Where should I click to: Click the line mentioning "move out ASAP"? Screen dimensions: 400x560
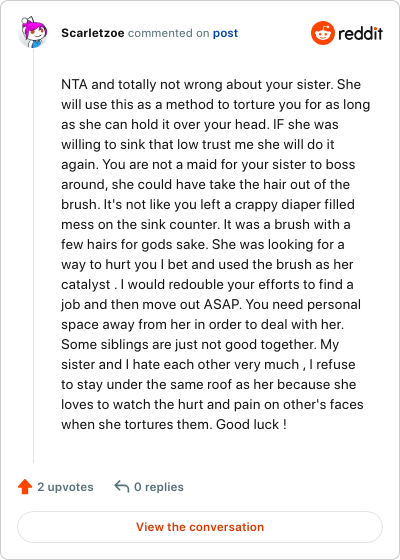[x=211, y=305]
